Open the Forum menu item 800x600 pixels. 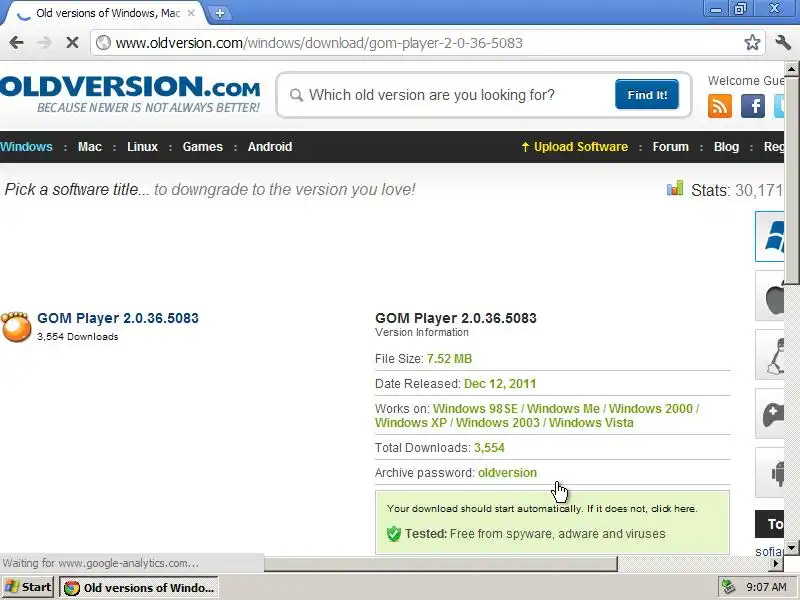coord(670,147)
